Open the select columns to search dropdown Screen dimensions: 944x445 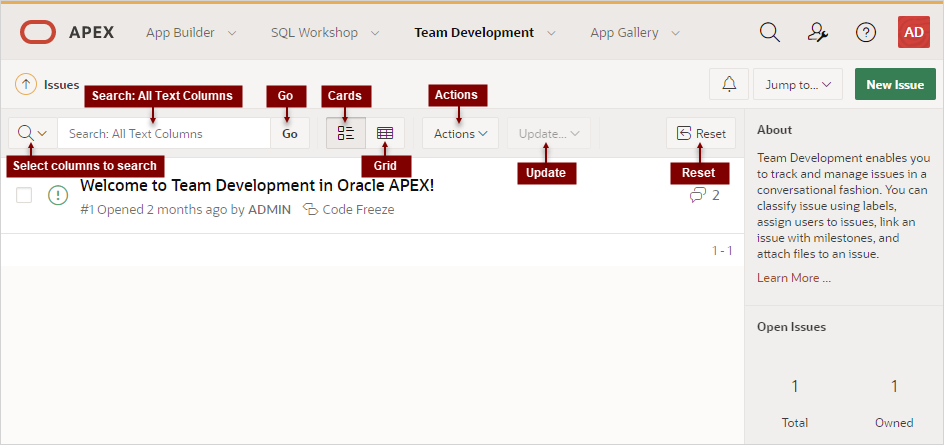[x=33, y=133]
